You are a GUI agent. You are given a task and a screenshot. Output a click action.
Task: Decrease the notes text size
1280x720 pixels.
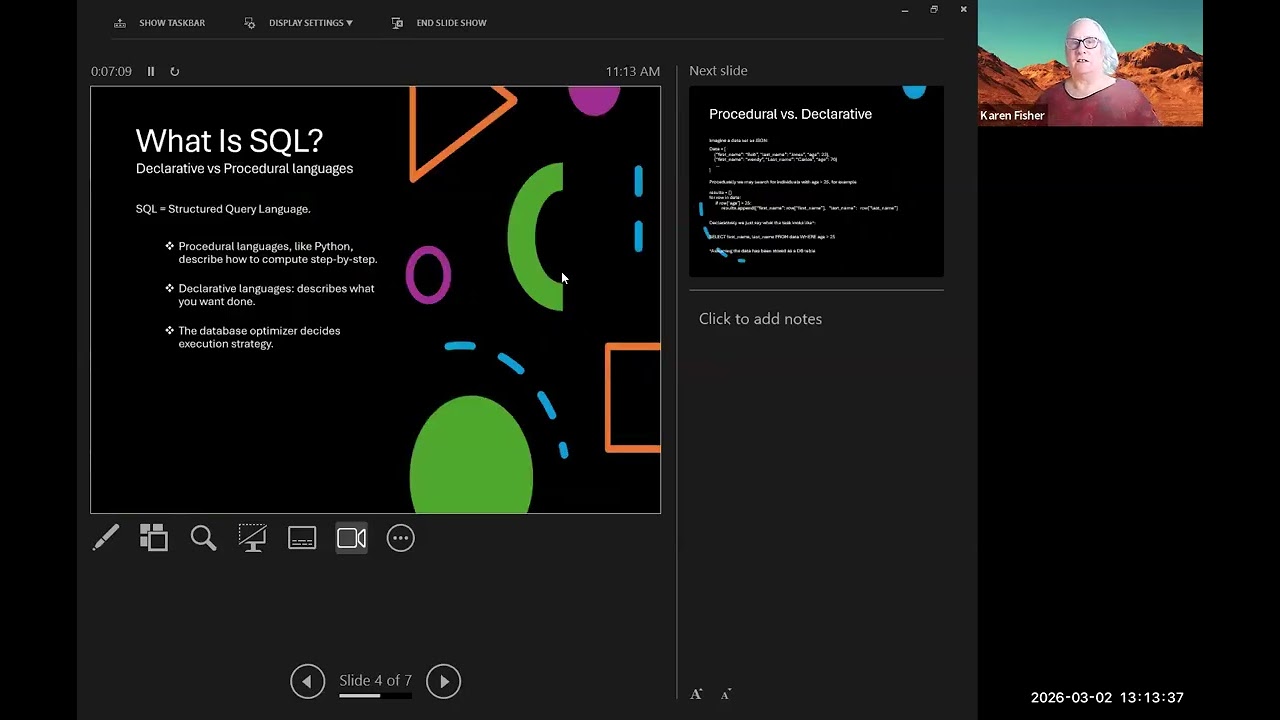click(726, 694)
